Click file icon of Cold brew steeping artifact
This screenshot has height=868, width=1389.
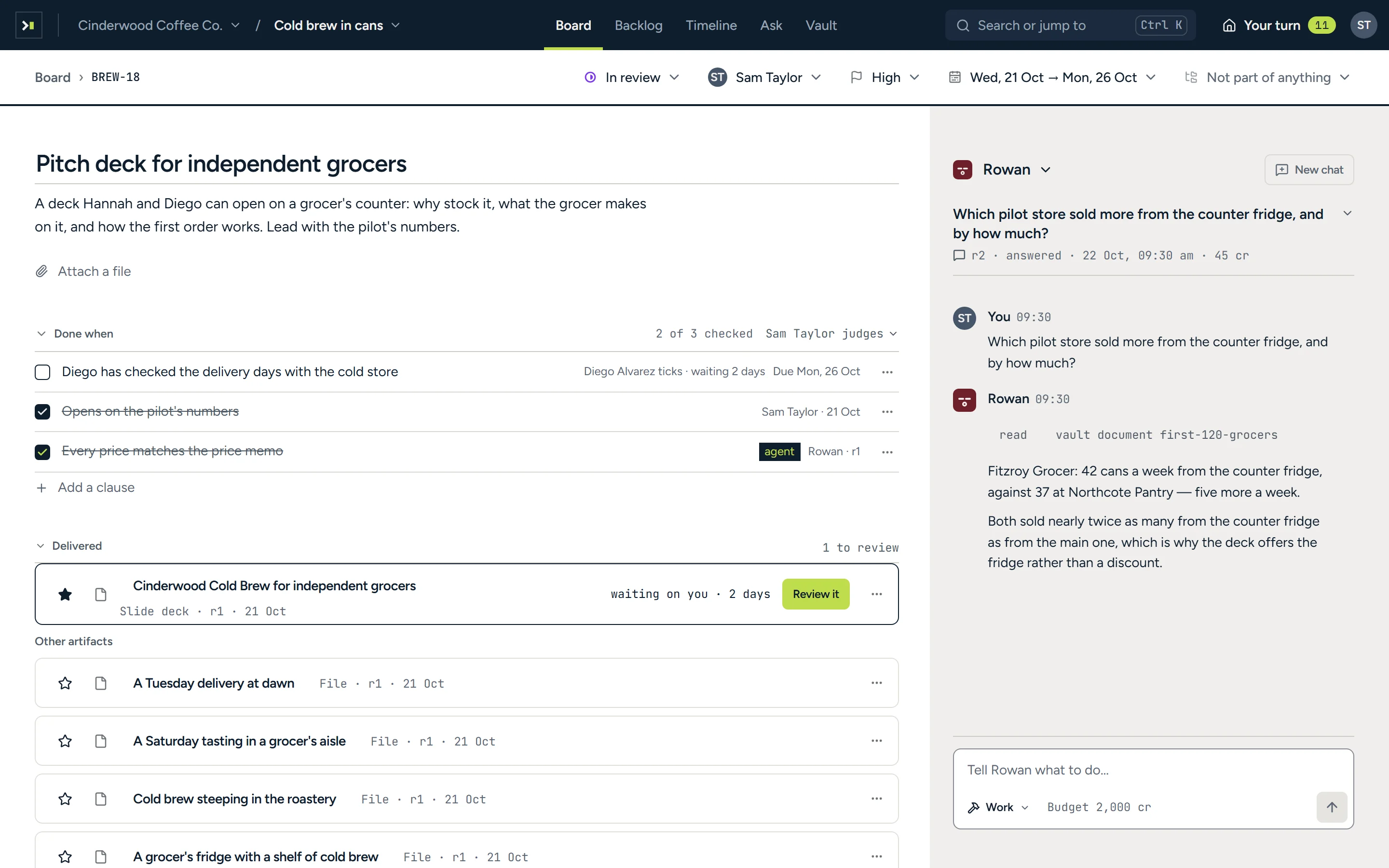[100, 799]
